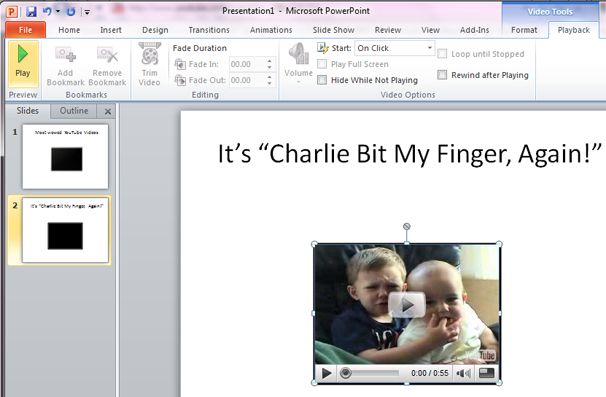Click the Start option icon
Viewport: 606px width, 397px height.
click(323, 48)
